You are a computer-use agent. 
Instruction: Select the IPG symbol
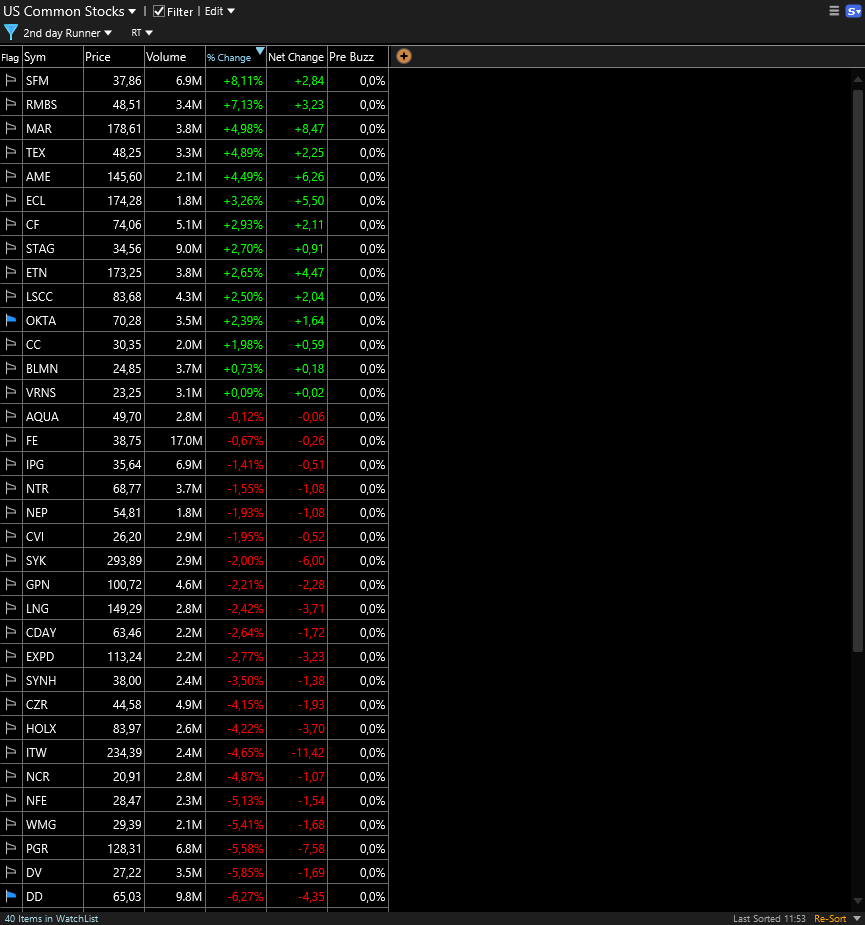pos(35,464)
